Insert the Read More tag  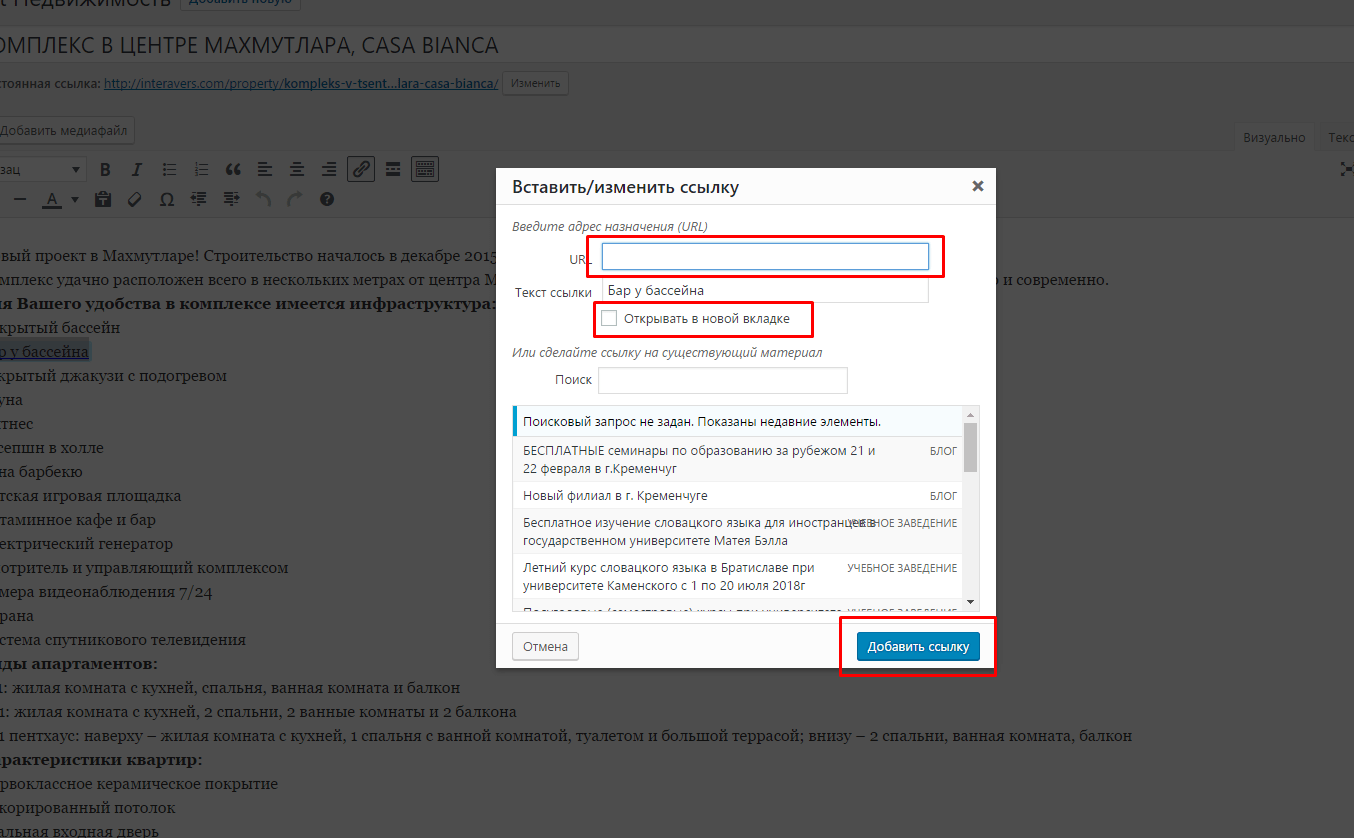(x=393, y=169)
